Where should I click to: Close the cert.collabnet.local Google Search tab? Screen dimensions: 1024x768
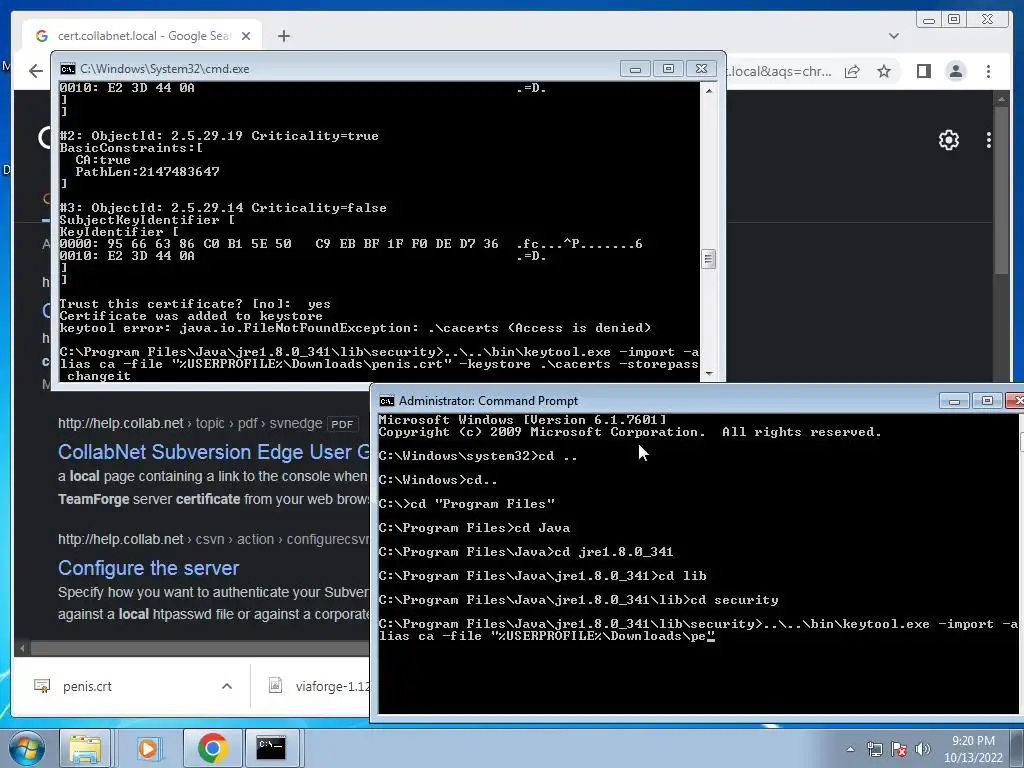(246, 36)
